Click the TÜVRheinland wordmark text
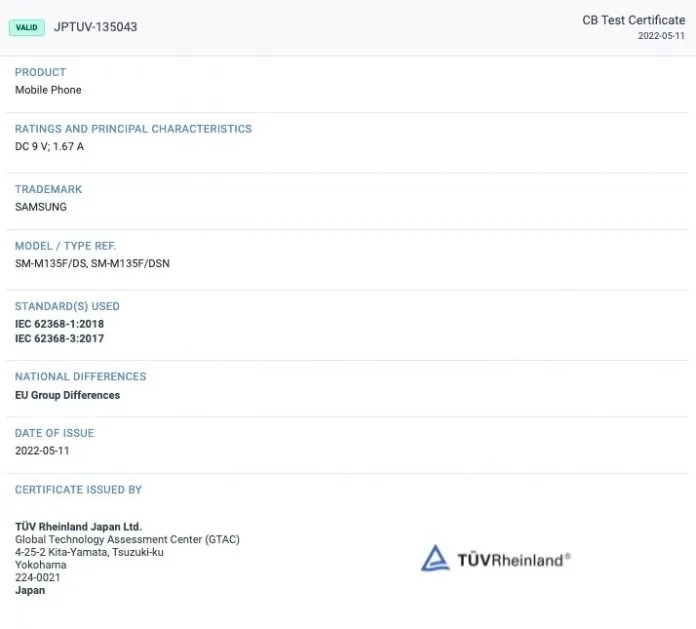This screenshot has height=629, width=696. tap(514, 560)
